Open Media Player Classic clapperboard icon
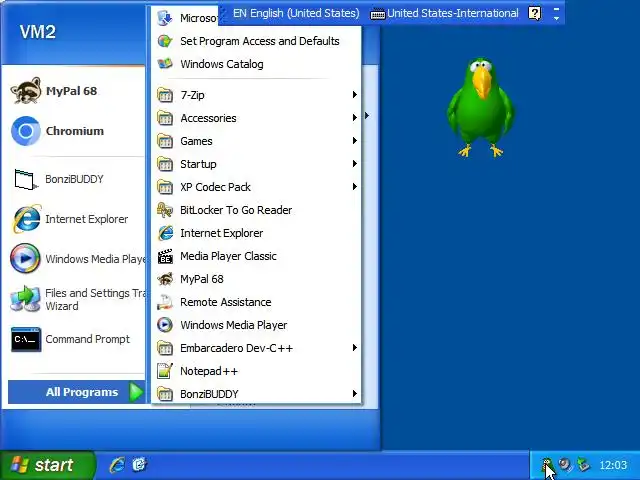 click(165, 256)
